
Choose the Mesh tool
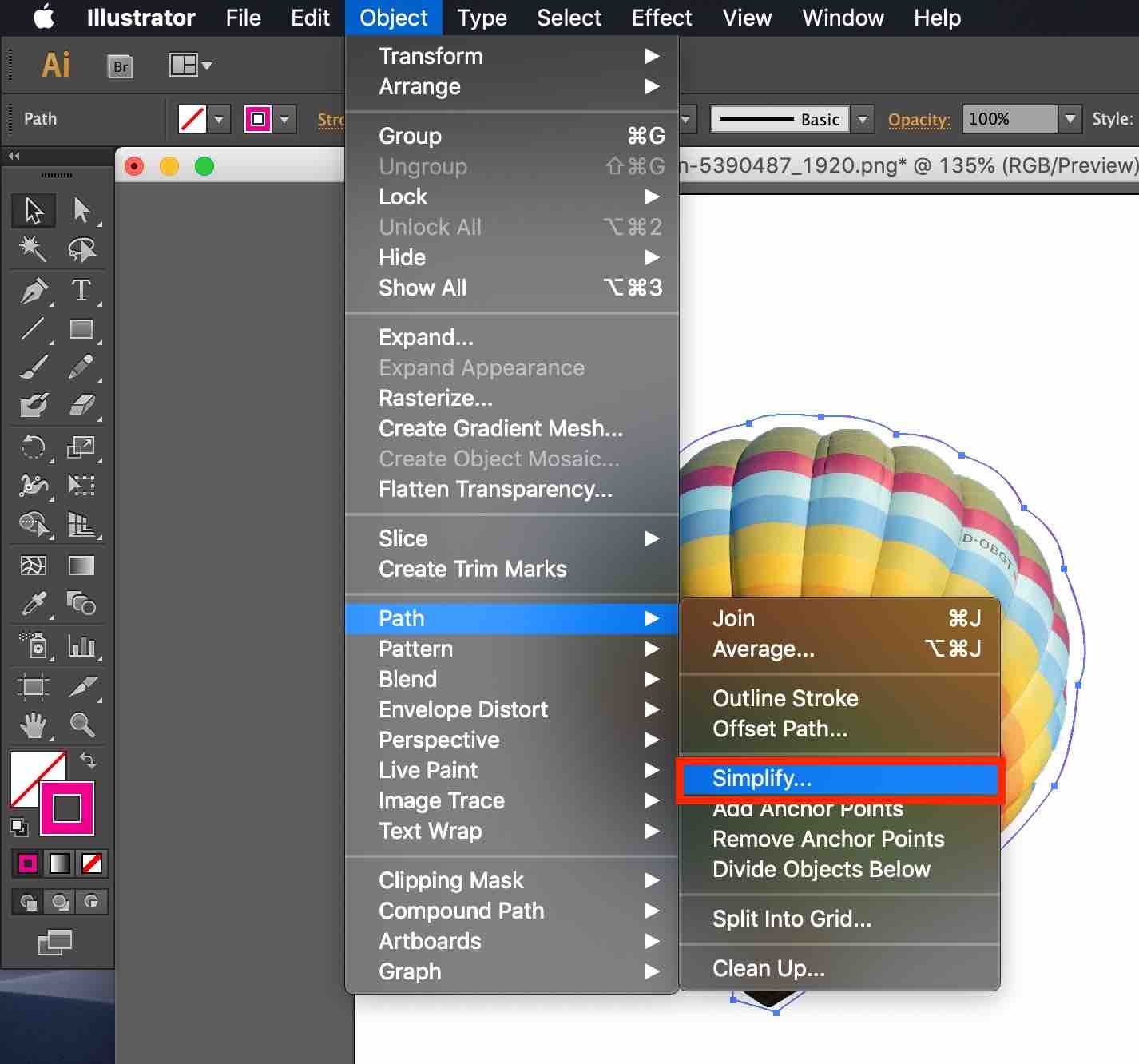(x=34, y=566)
